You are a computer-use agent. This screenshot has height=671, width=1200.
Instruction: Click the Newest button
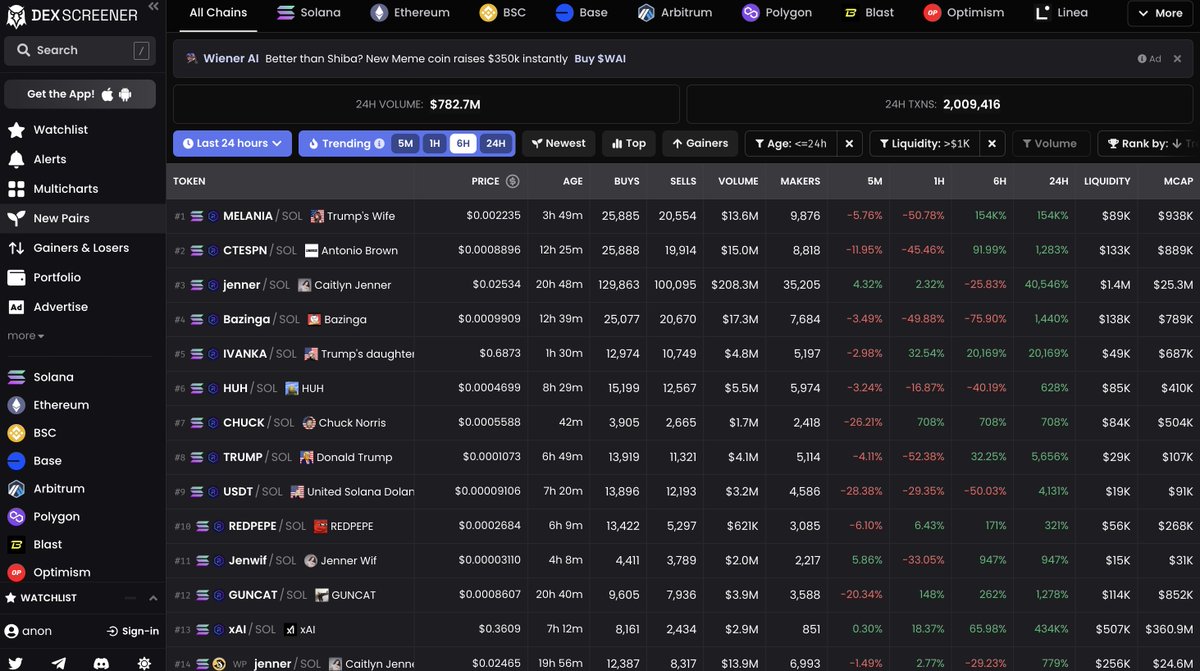[559, 144]
